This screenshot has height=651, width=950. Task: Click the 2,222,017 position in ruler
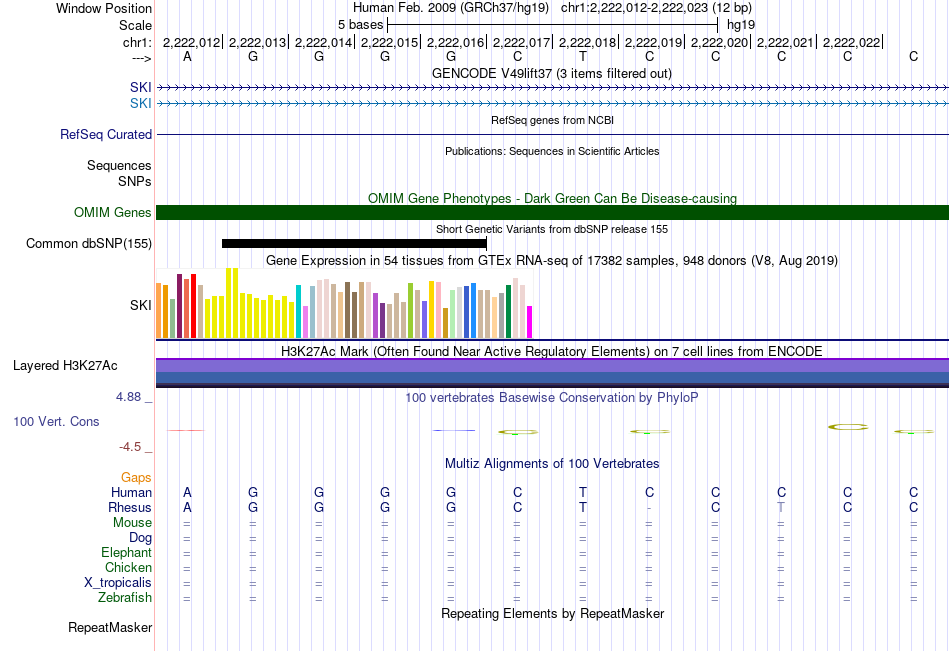coord(521,42)
